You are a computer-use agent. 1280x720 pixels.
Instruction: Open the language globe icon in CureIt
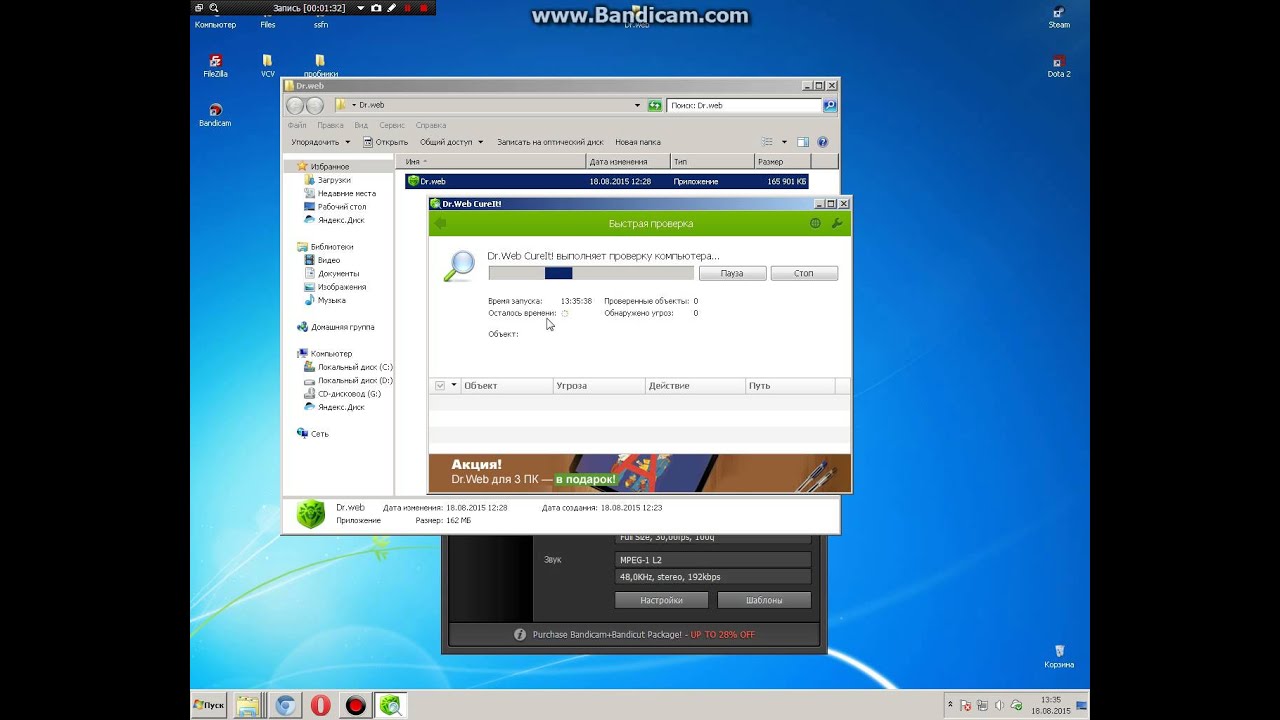tap(815, 223)
